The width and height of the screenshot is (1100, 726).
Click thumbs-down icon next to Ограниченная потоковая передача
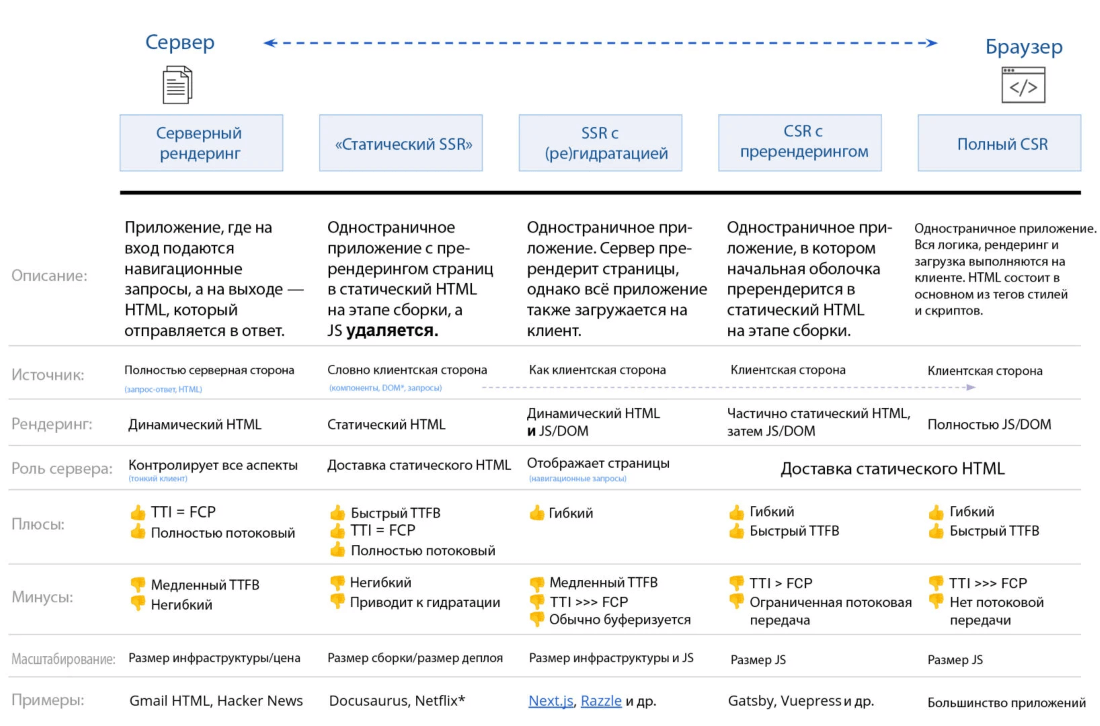(737, 602)
